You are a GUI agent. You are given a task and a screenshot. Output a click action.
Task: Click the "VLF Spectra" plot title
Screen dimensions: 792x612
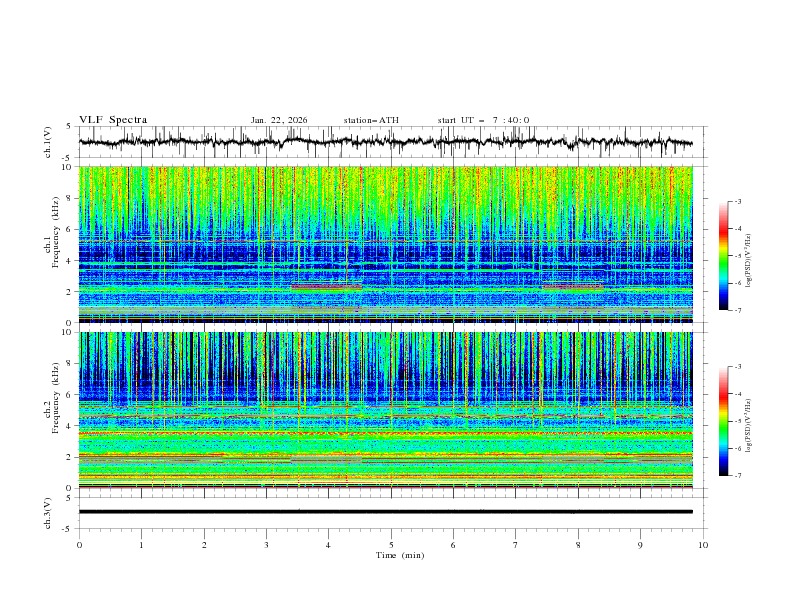click(113, 120)
